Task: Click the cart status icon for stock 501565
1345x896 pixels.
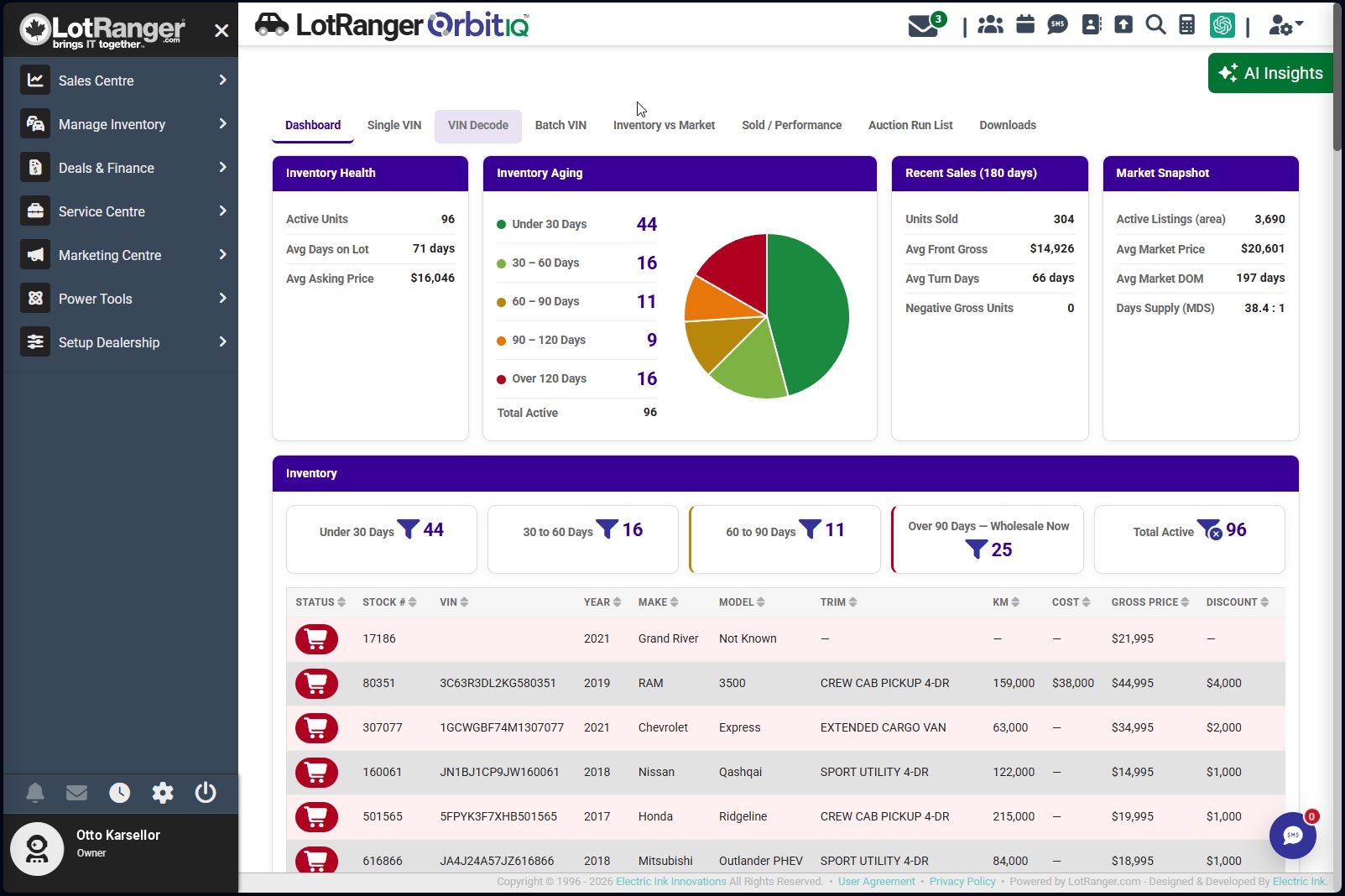Action: click(316, 817)
